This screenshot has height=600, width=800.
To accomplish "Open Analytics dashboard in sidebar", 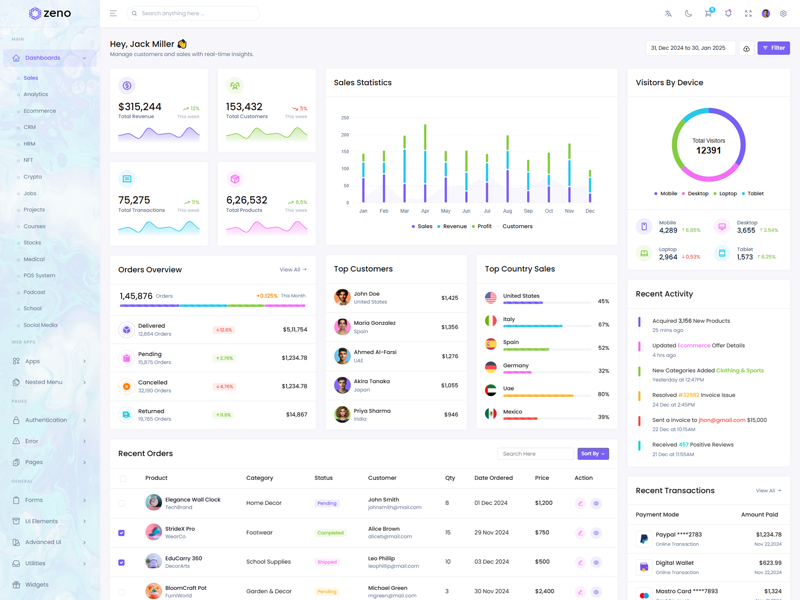I will [x=36, y=94].
